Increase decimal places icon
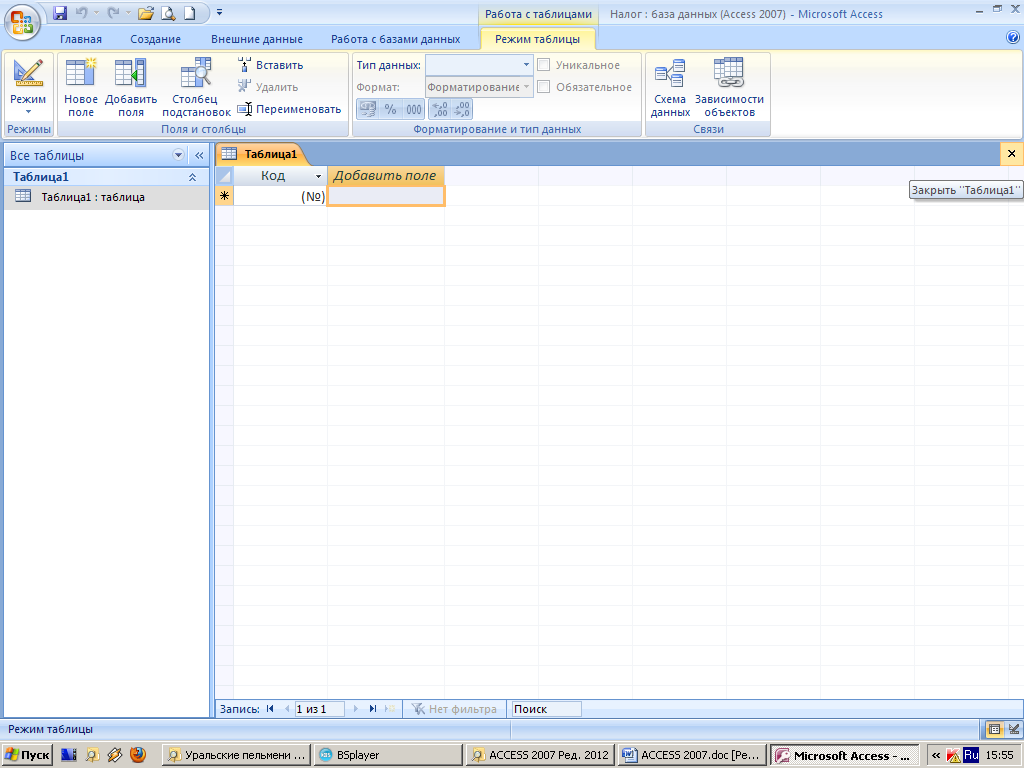 [x=440, y=109]
